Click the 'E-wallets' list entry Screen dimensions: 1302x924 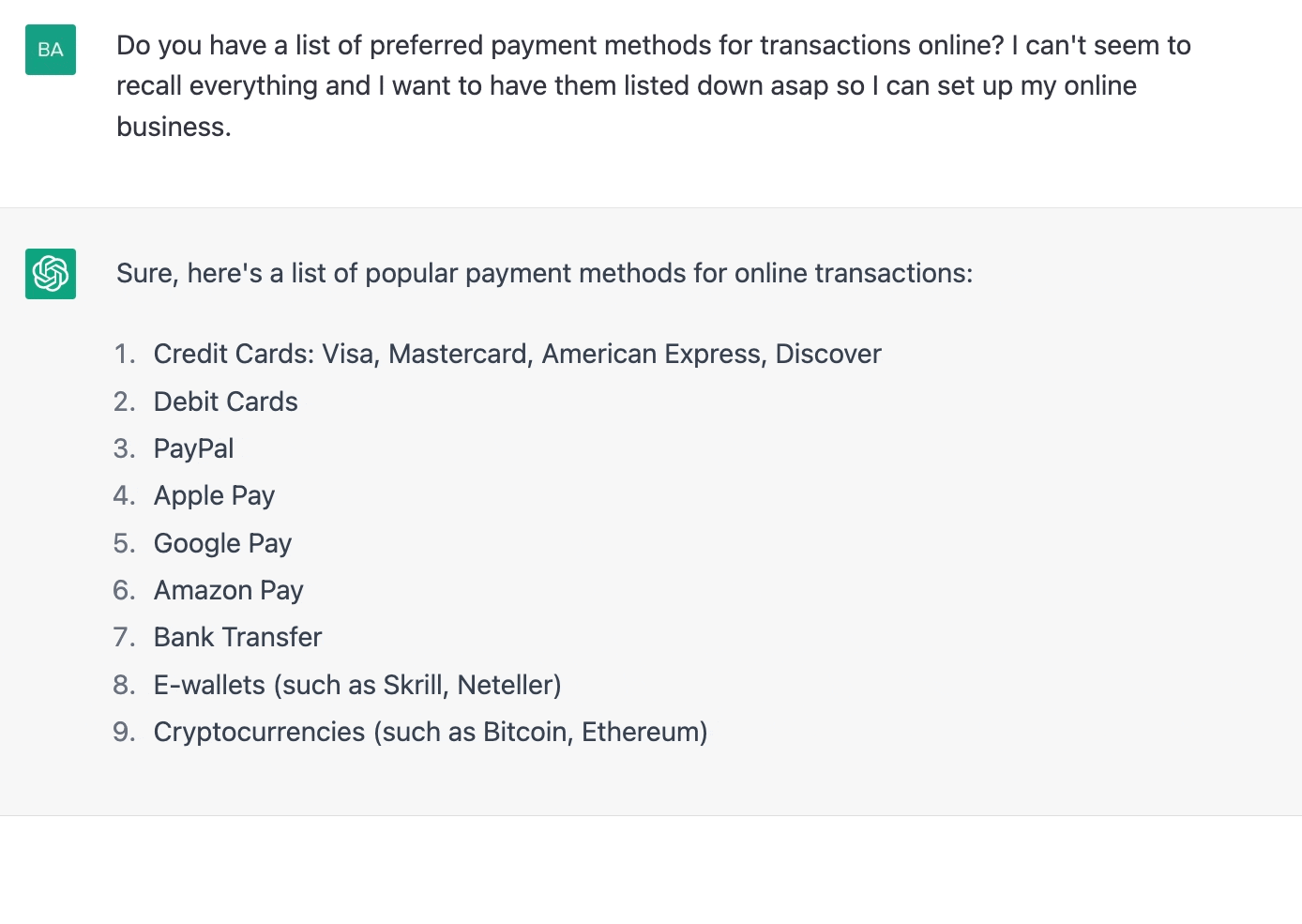click(x=209, y=685)
